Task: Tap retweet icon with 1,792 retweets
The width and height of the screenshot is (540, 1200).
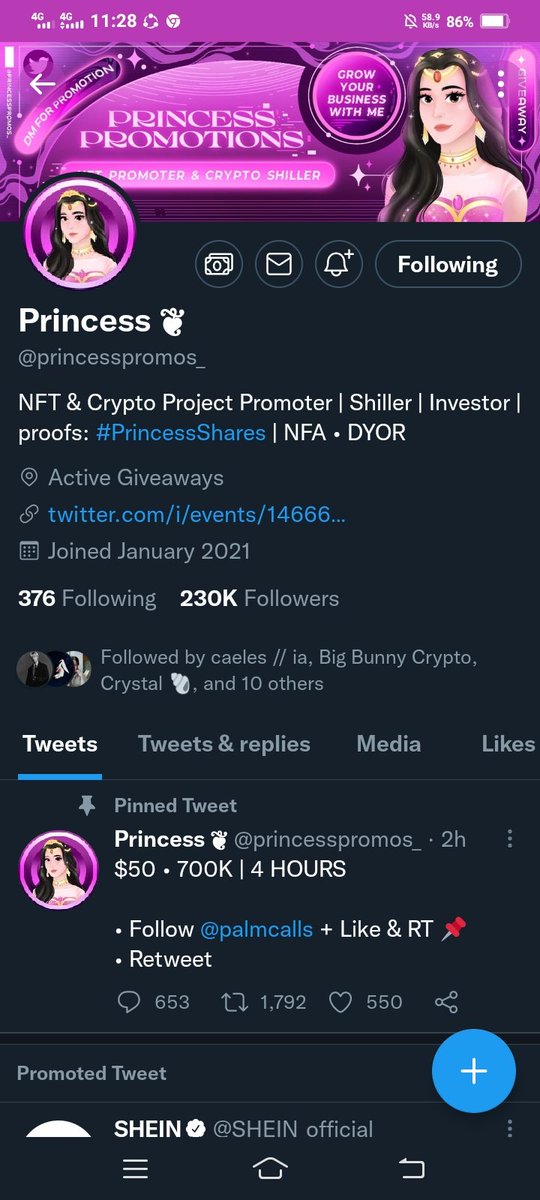Action: click(233, 1001)
